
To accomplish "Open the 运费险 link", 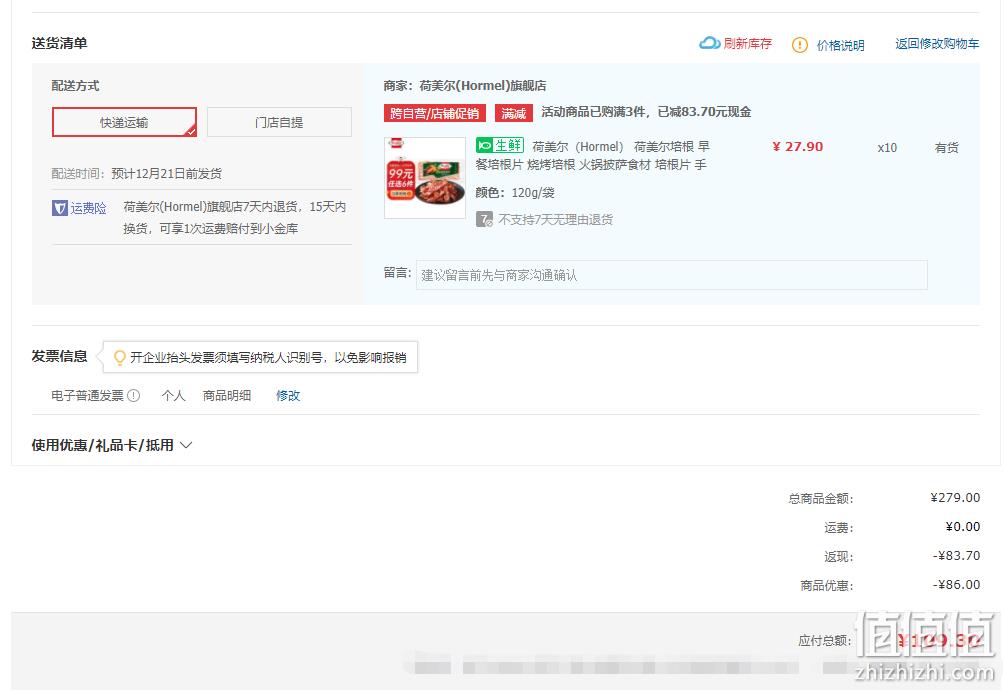I will click(88, 208).
